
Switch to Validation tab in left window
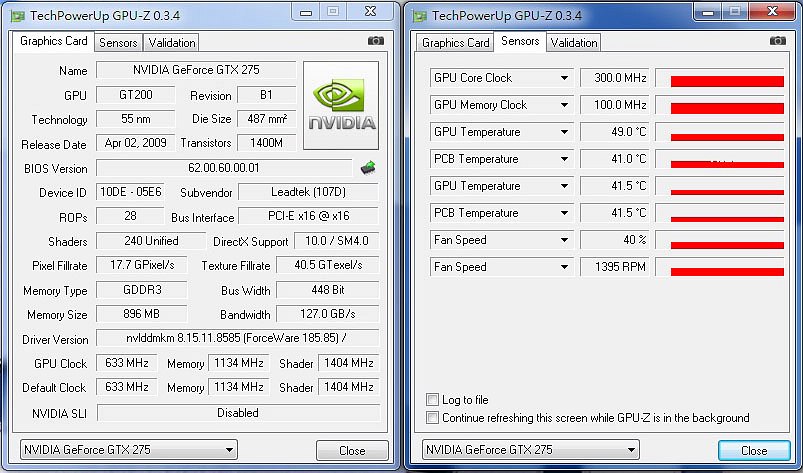click(172, 43)
